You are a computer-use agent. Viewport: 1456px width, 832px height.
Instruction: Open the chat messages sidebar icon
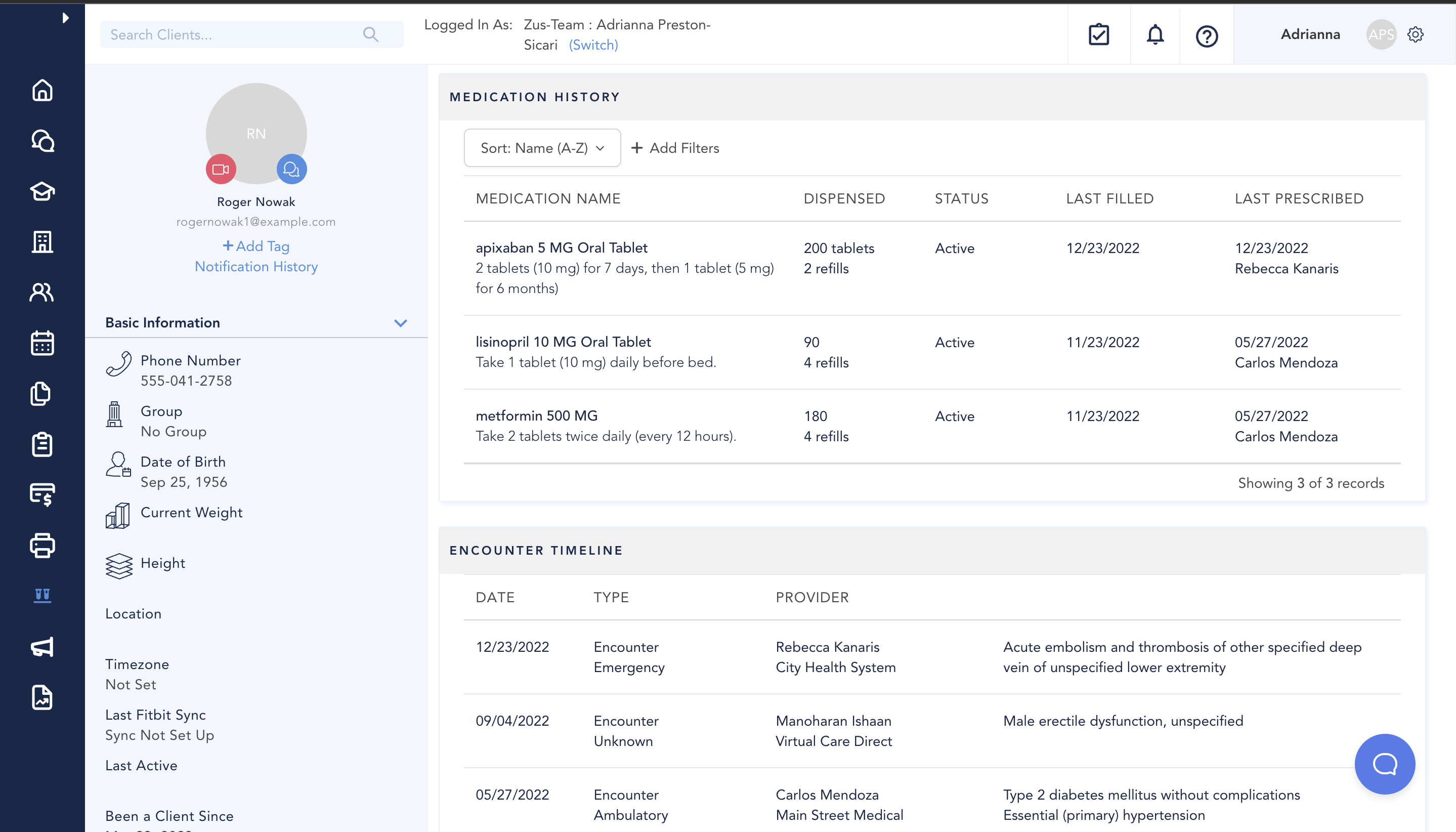pos(42,141)
